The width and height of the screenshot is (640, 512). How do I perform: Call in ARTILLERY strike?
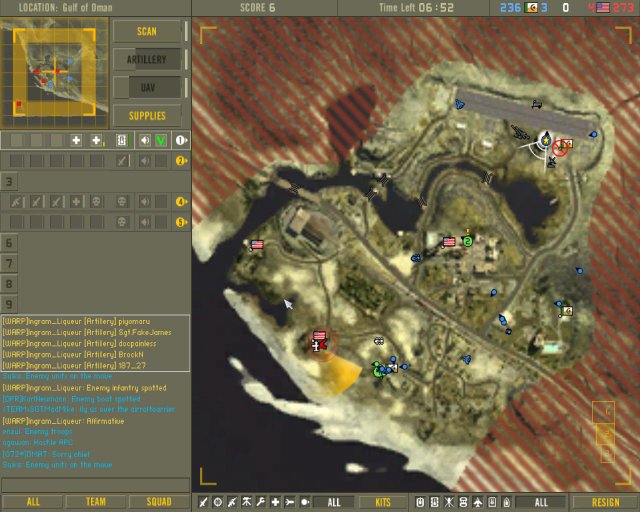click(147, 60)
